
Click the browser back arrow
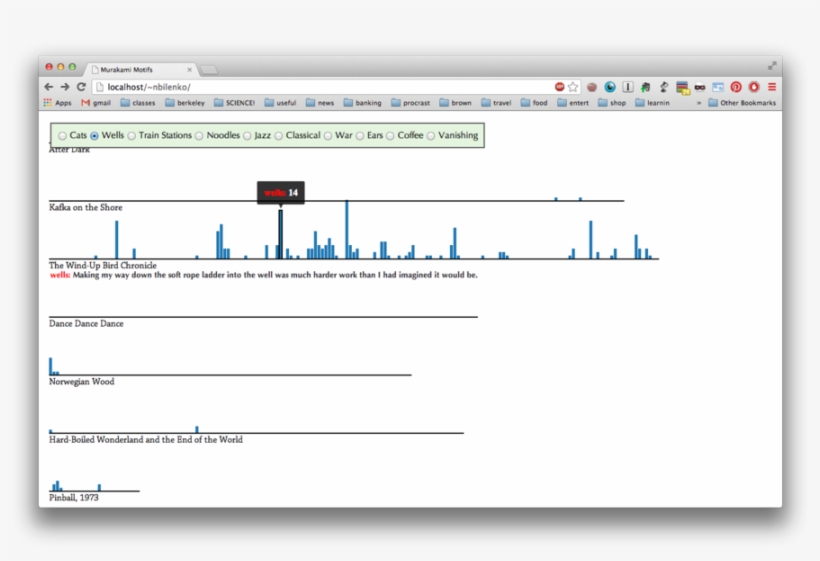coord(49,87)
